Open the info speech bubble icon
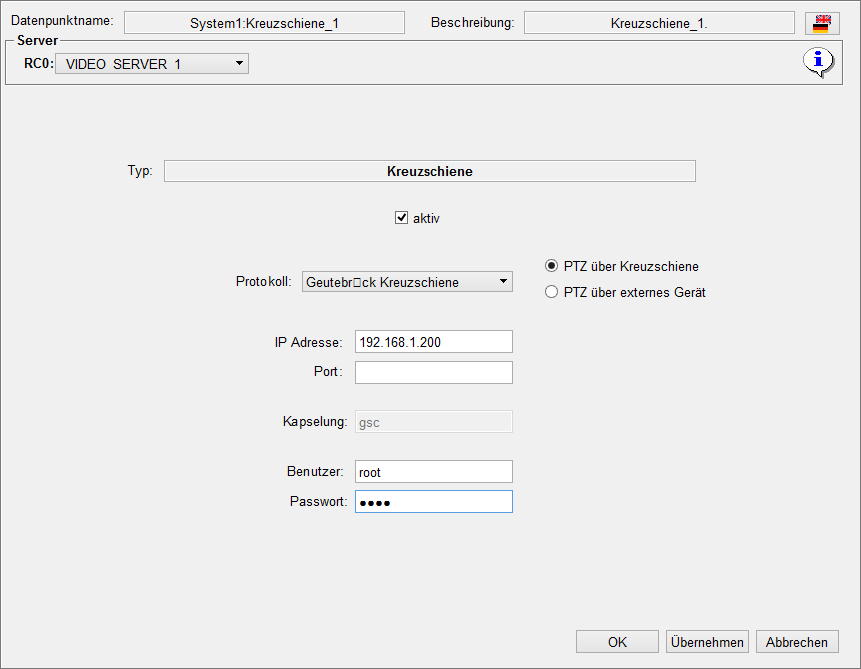Screen dimensions: 861x669 (x=818, y=63)
